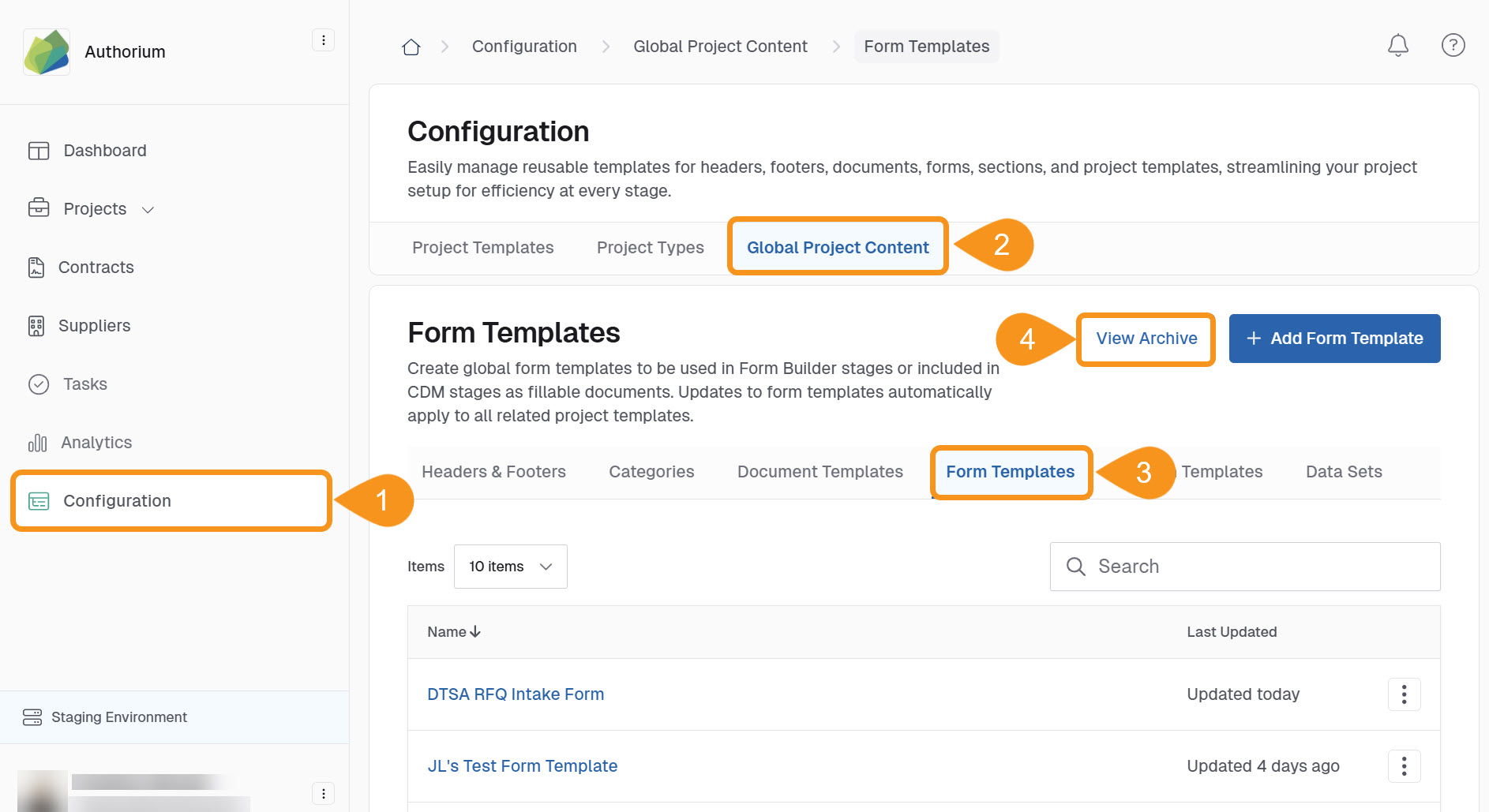Open the Dashboard from the sidebar
This screenshot has height=812, width=1489.
(x=103, y=150)
